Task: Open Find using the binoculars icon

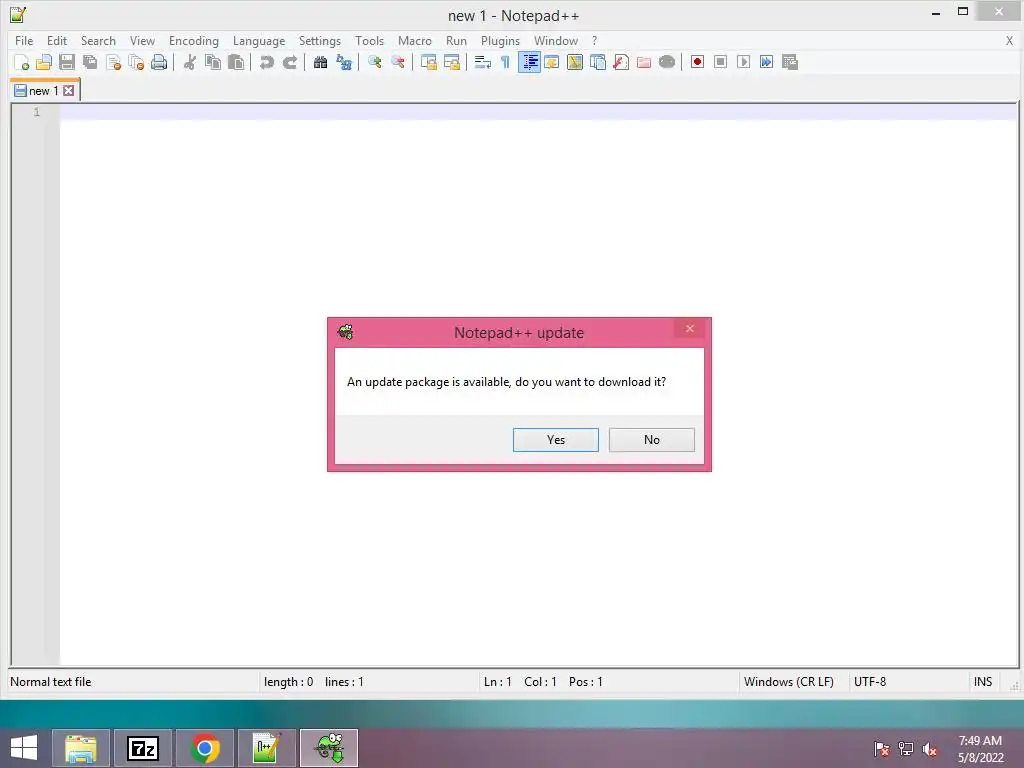Action: pyautogui.click(x=320, y=62)
